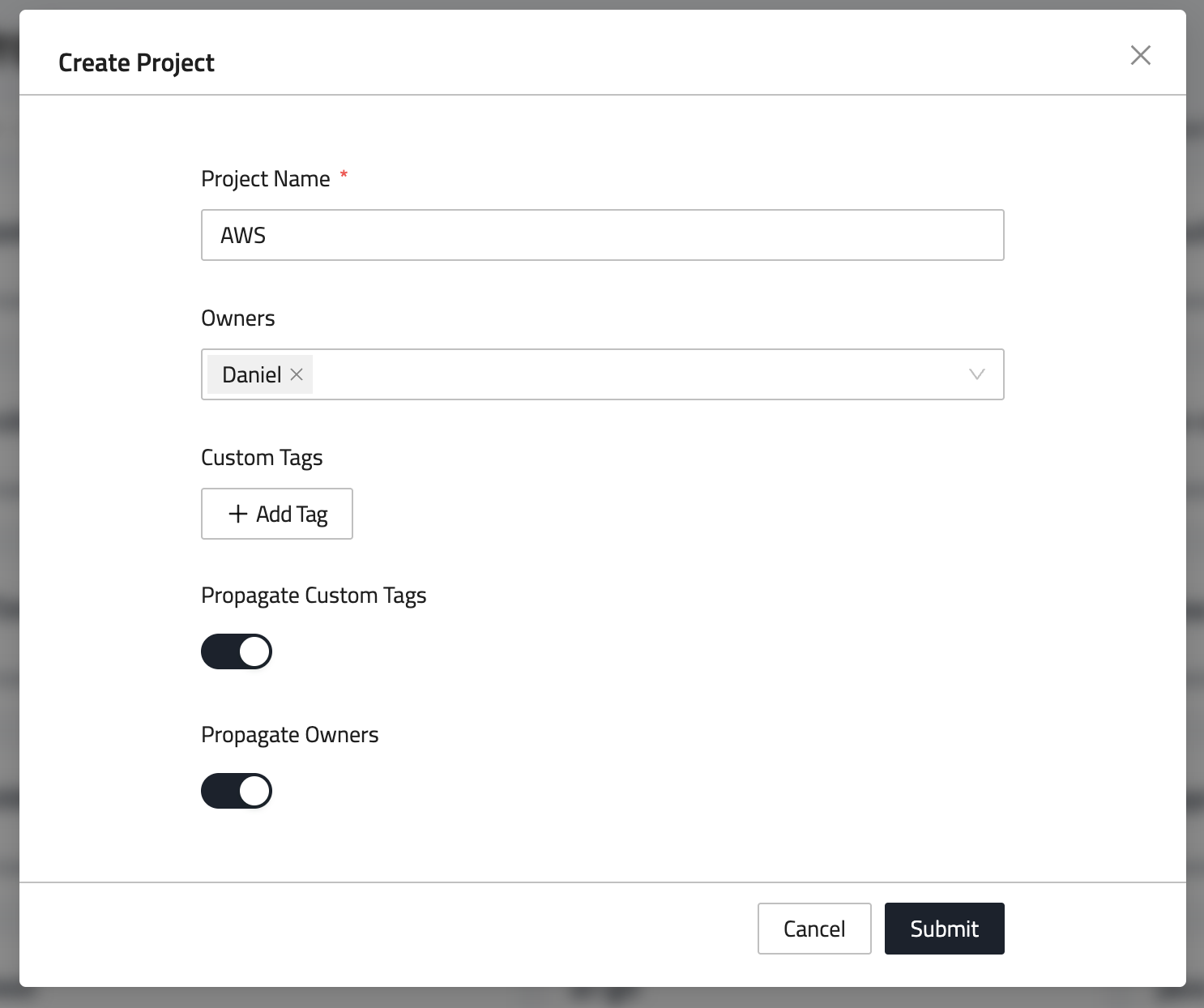Click the empty area of Owners selector
The height and width of the screenshot is (1008, 1204).
pyautogui.click(x=632, y=374)
